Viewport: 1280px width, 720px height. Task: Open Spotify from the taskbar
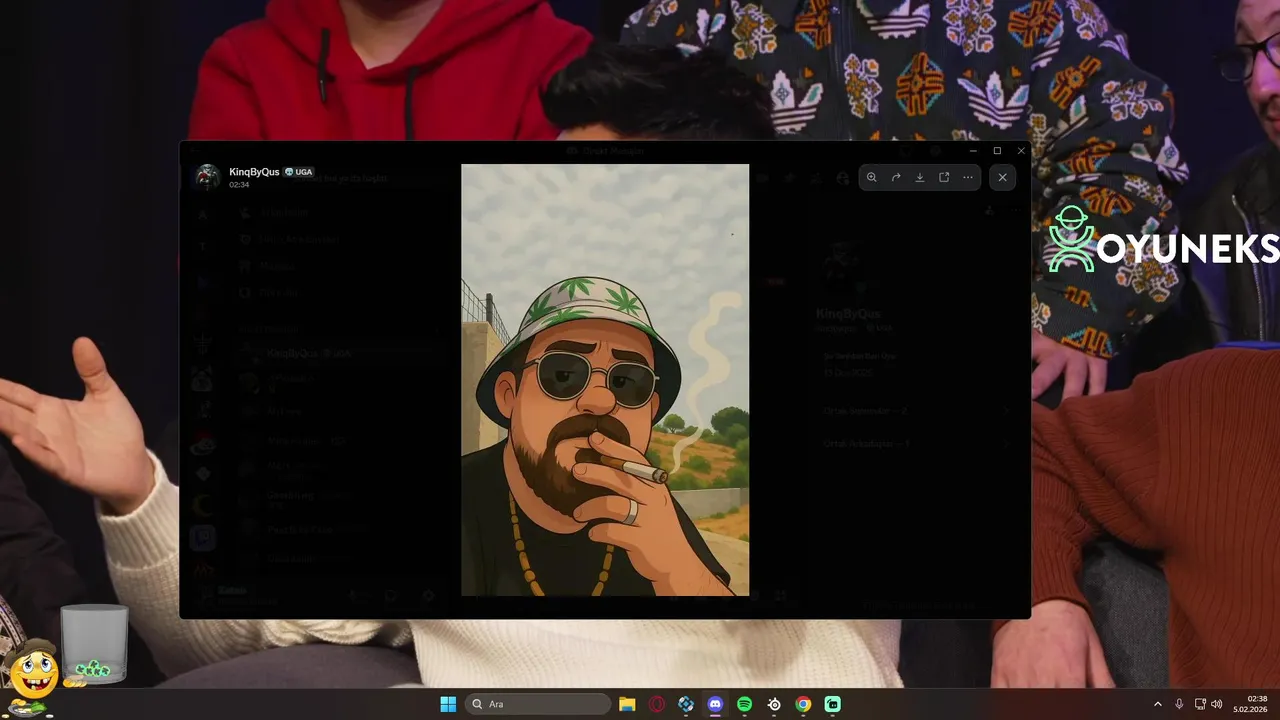[744, 704]
